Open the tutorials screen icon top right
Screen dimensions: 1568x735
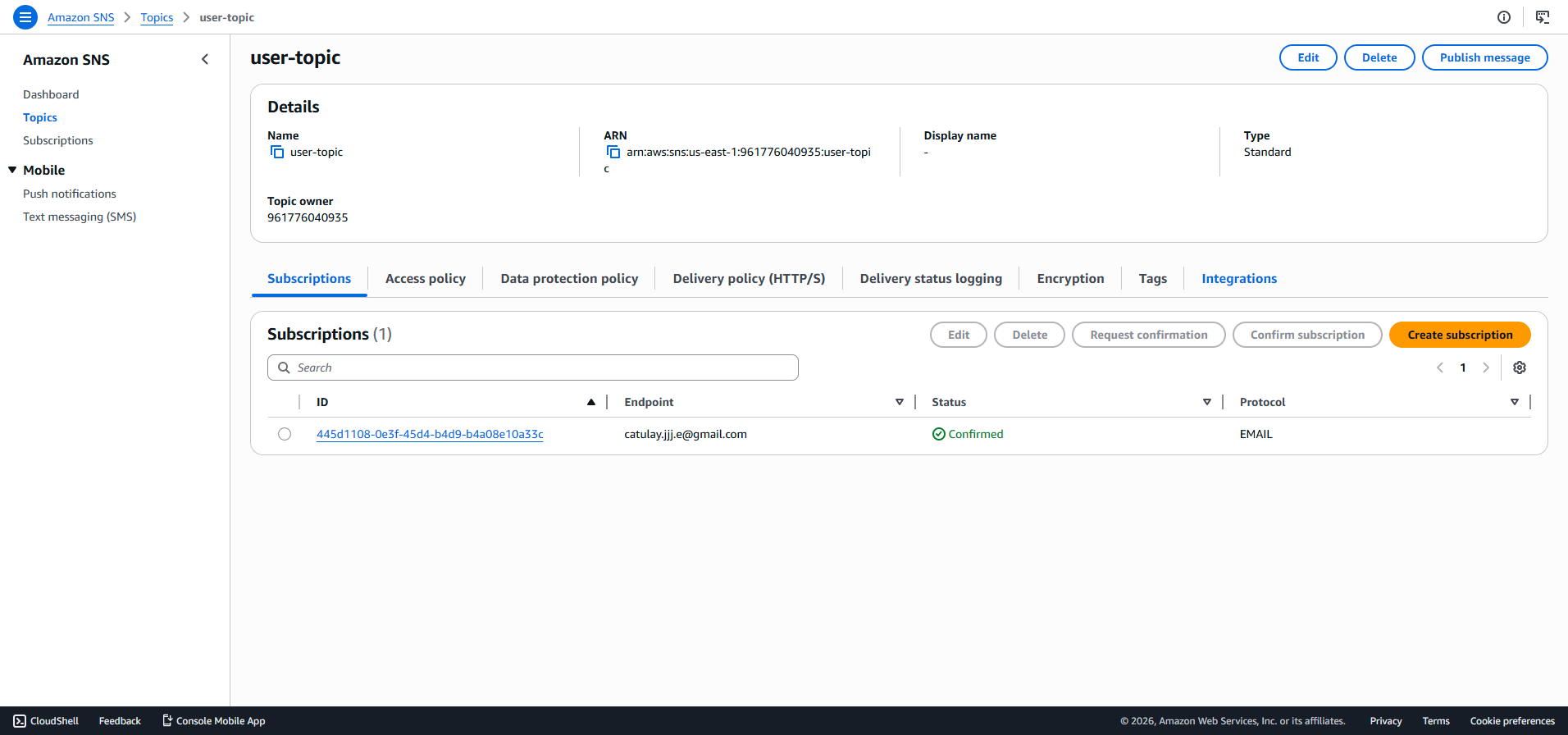[x=1543, y=17]
